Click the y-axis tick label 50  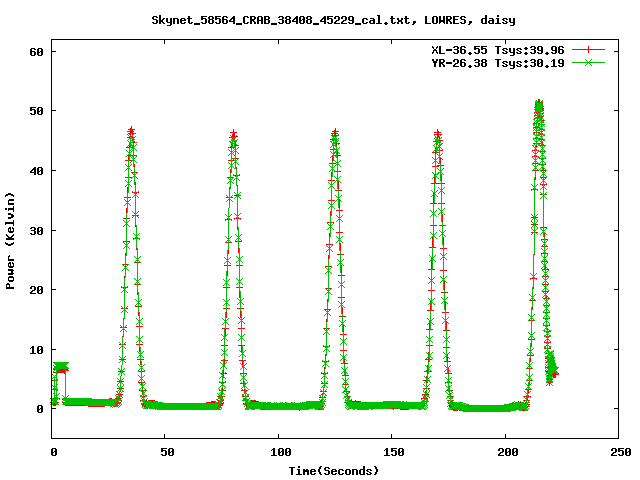pos(36,111)
